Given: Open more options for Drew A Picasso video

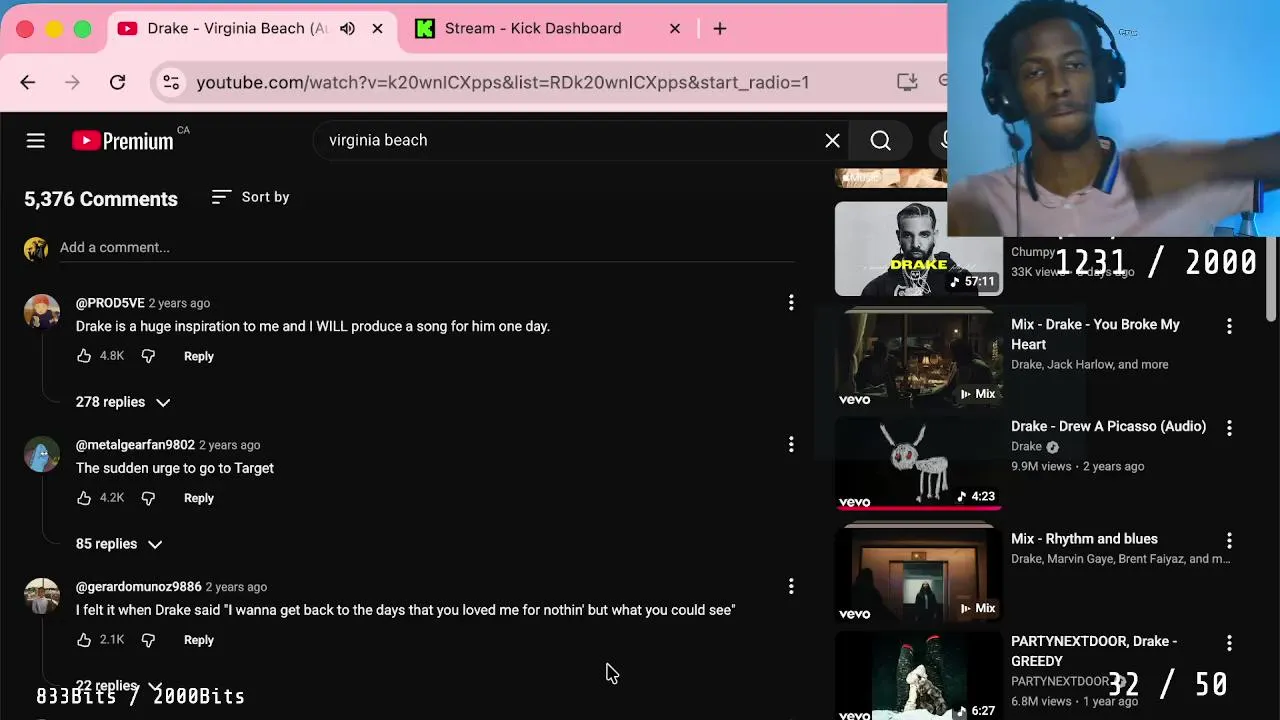Looking at the screenshot, I should coord(1229,428).
